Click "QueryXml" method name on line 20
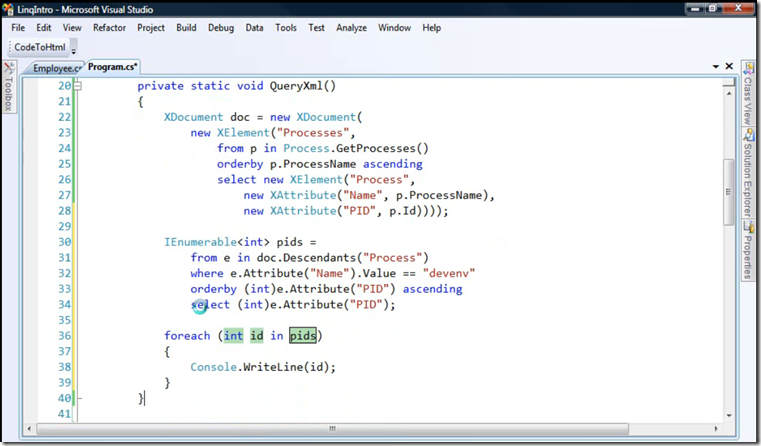The image size is (761, 446). [x=296, y=86]
